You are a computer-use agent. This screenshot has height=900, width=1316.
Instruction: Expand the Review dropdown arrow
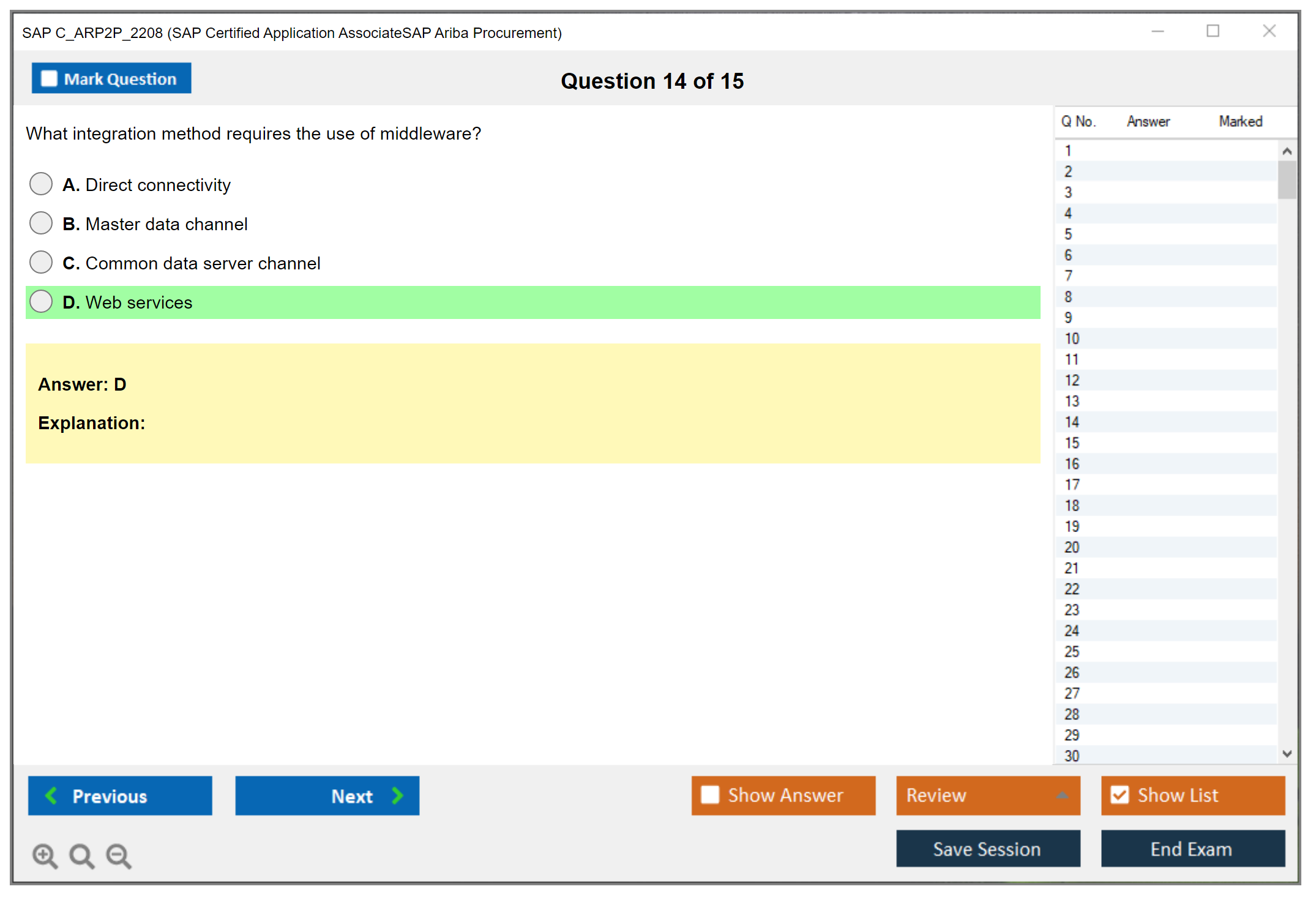pyautogui.click(x=1062, y=795)
